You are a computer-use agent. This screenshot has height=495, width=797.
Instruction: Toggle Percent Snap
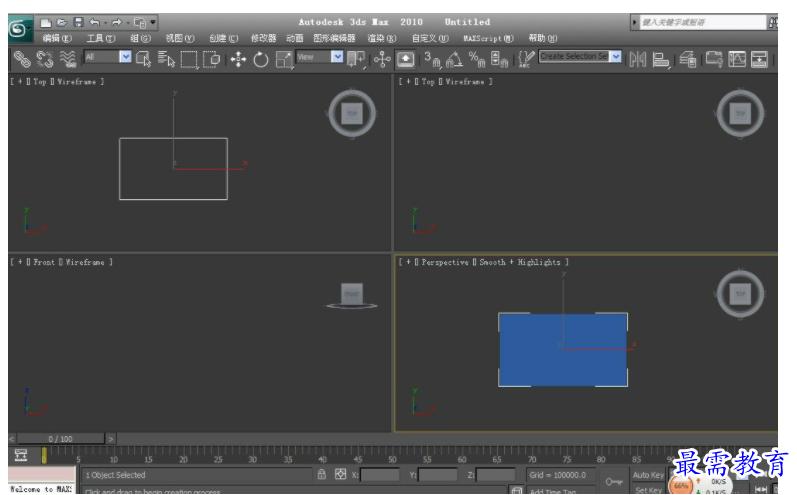tap(477, 59)
